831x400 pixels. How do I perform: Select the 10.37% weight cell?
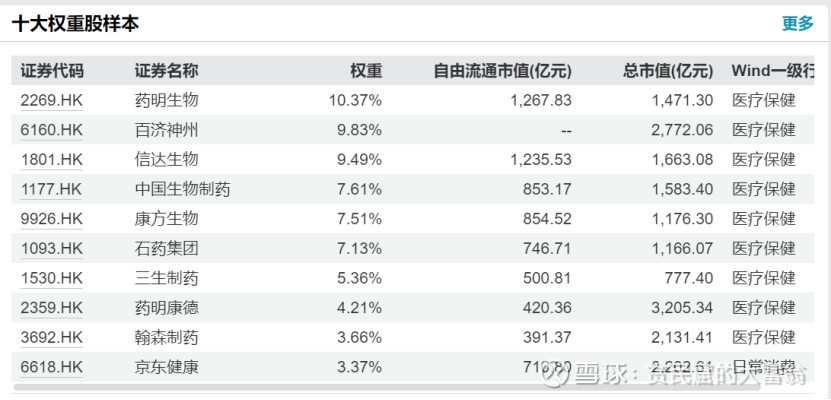coord(355,100)
